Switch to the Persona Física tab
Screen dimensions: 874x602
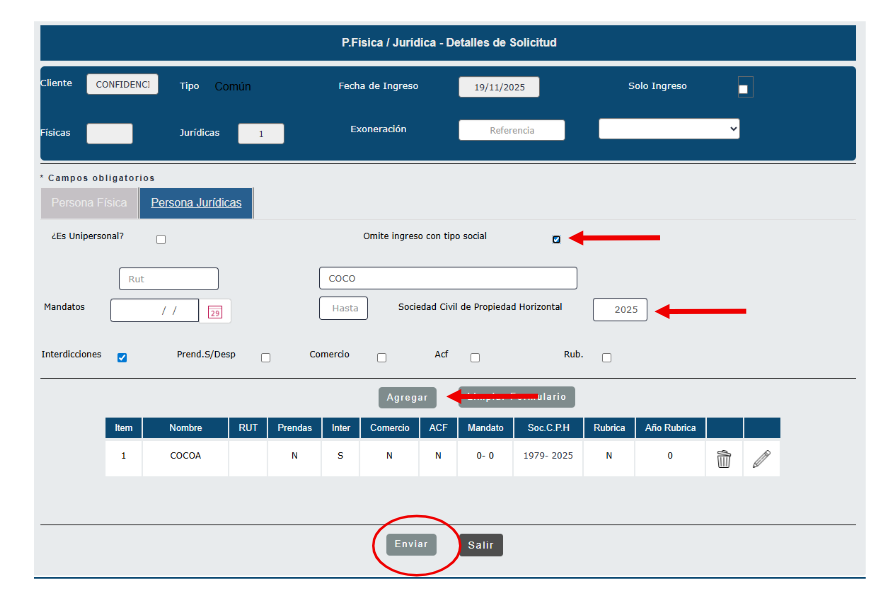point(89,203)
